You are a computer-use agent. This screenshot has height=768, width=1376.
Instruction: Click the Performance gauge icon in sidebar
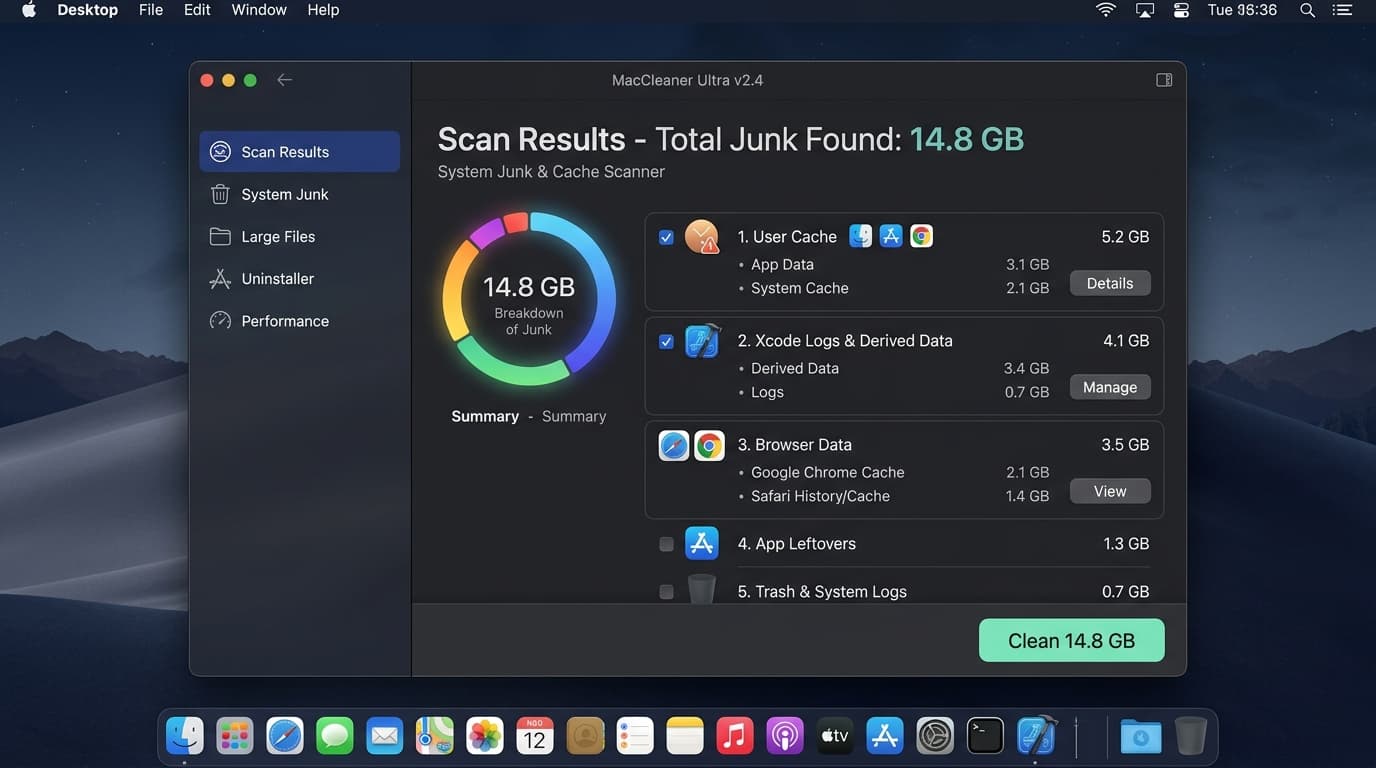tap(220, 321)
